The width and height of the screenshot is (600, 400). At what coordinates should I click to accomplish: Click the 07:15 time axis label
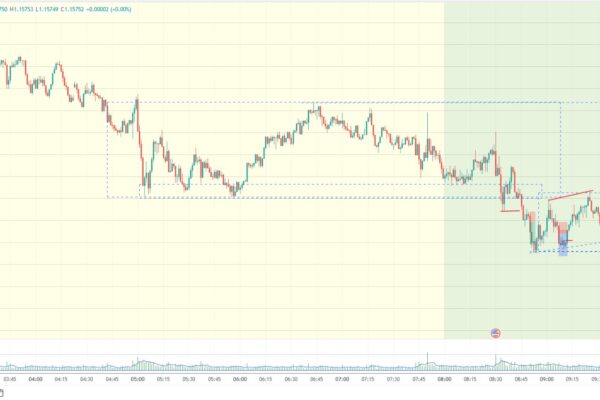[x=368, y=379]
